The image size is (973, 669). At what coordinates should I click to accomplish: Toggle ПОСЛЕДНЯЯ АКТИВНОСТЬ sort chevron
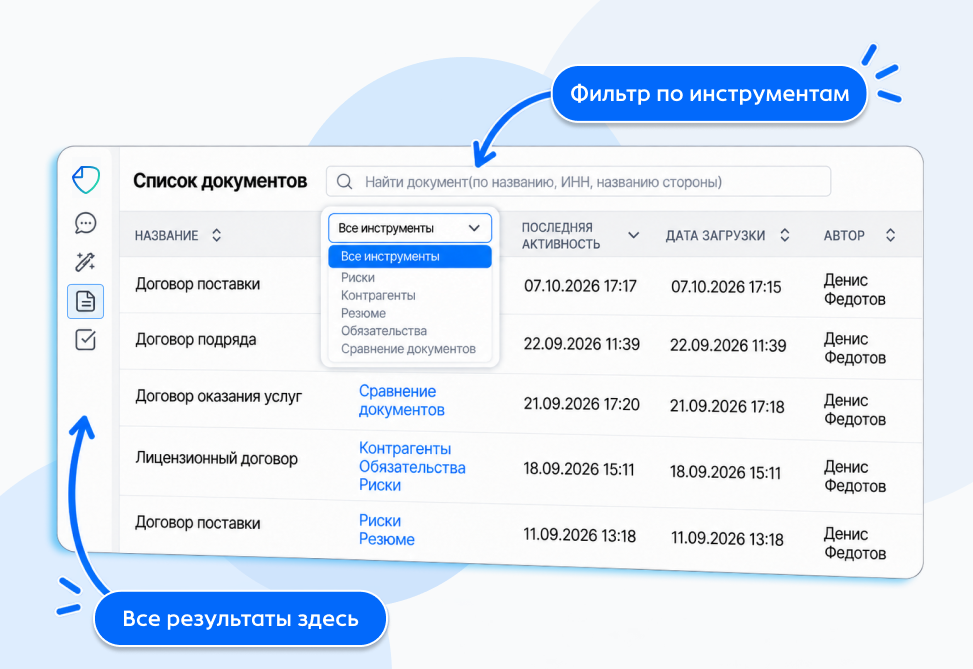click(x=634, y=235)
